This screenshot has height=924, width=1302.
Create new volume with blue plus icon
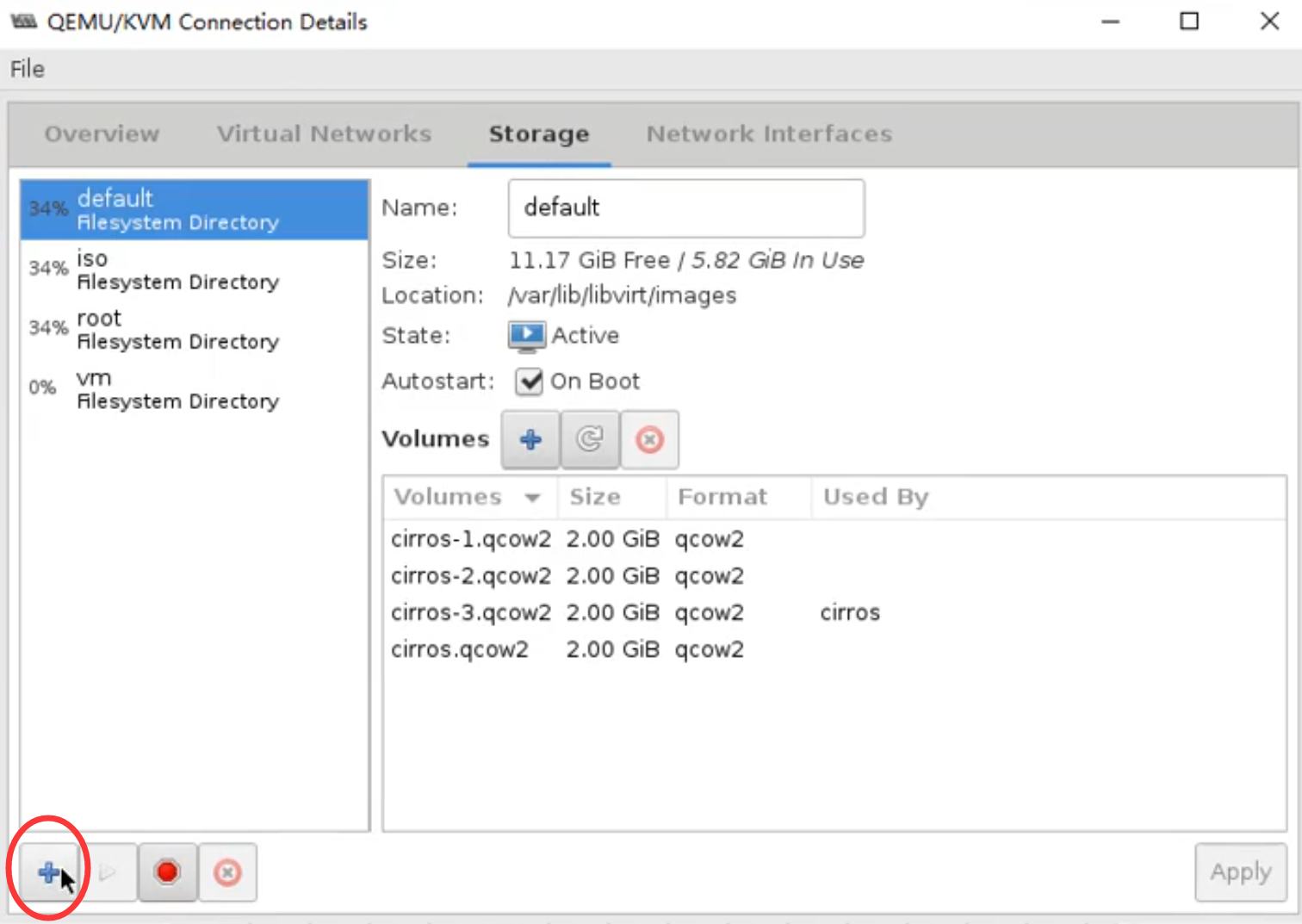pos(530,439)
